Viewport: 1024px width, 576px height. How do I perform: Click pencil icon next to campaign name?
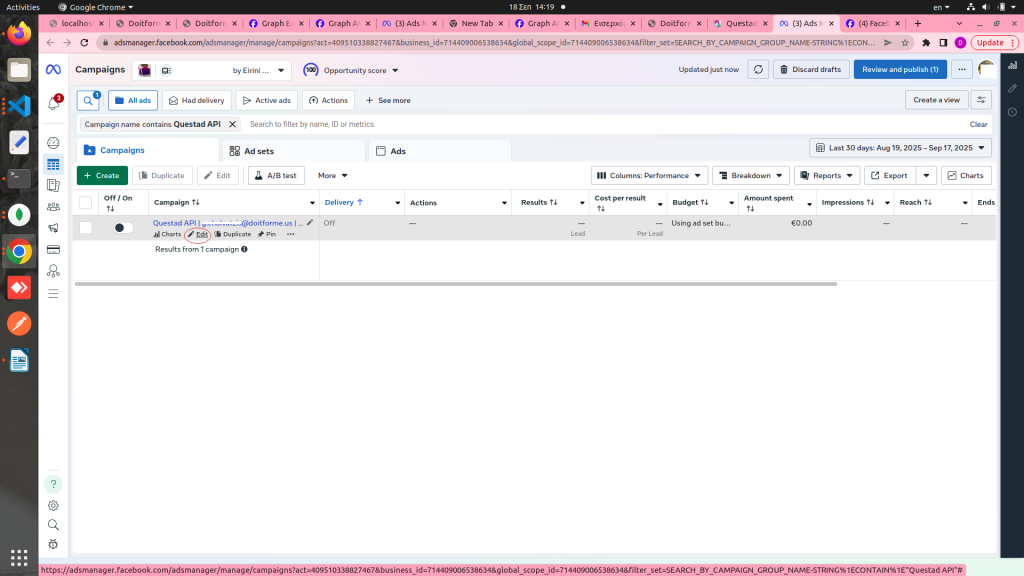pyautogui.click(x=310, y=222)
